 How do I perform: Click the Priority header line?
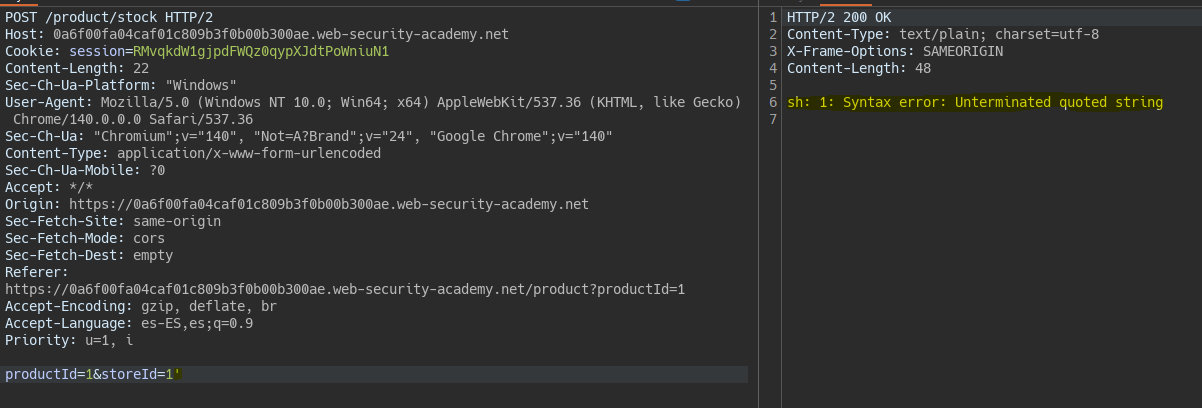pos(68,340)
